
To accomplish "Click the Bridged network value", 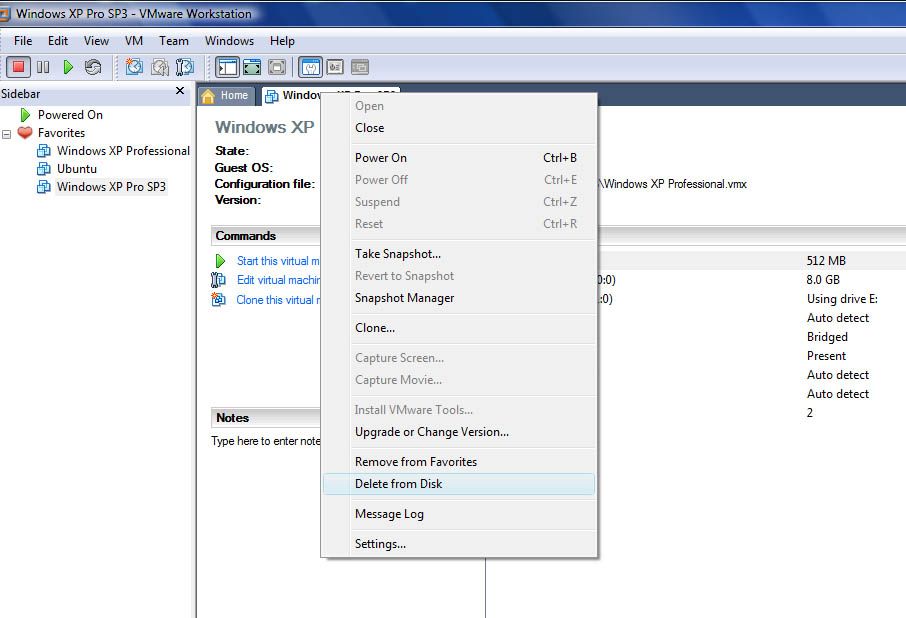I will pos(827,337).
